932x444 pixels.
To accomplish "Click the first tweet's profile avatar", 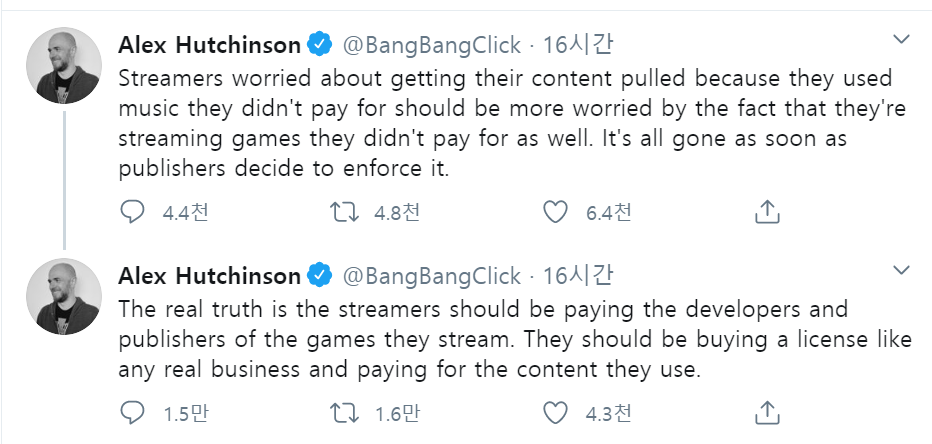I will point(63,65).
